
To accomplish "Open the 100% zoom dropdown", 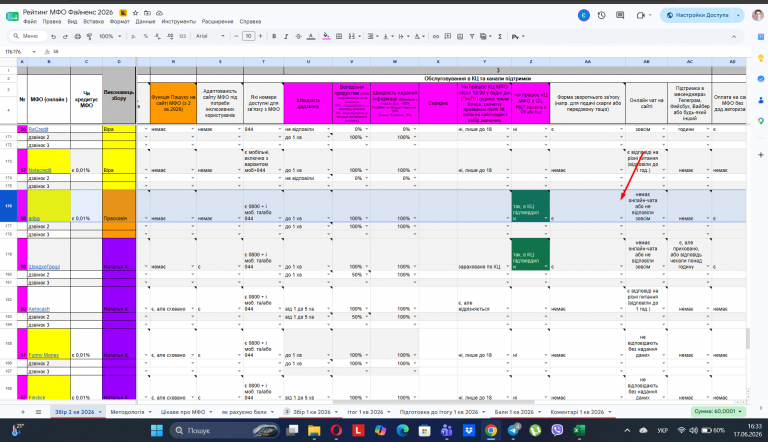I will pyautogui.click(x=110, y=36).
